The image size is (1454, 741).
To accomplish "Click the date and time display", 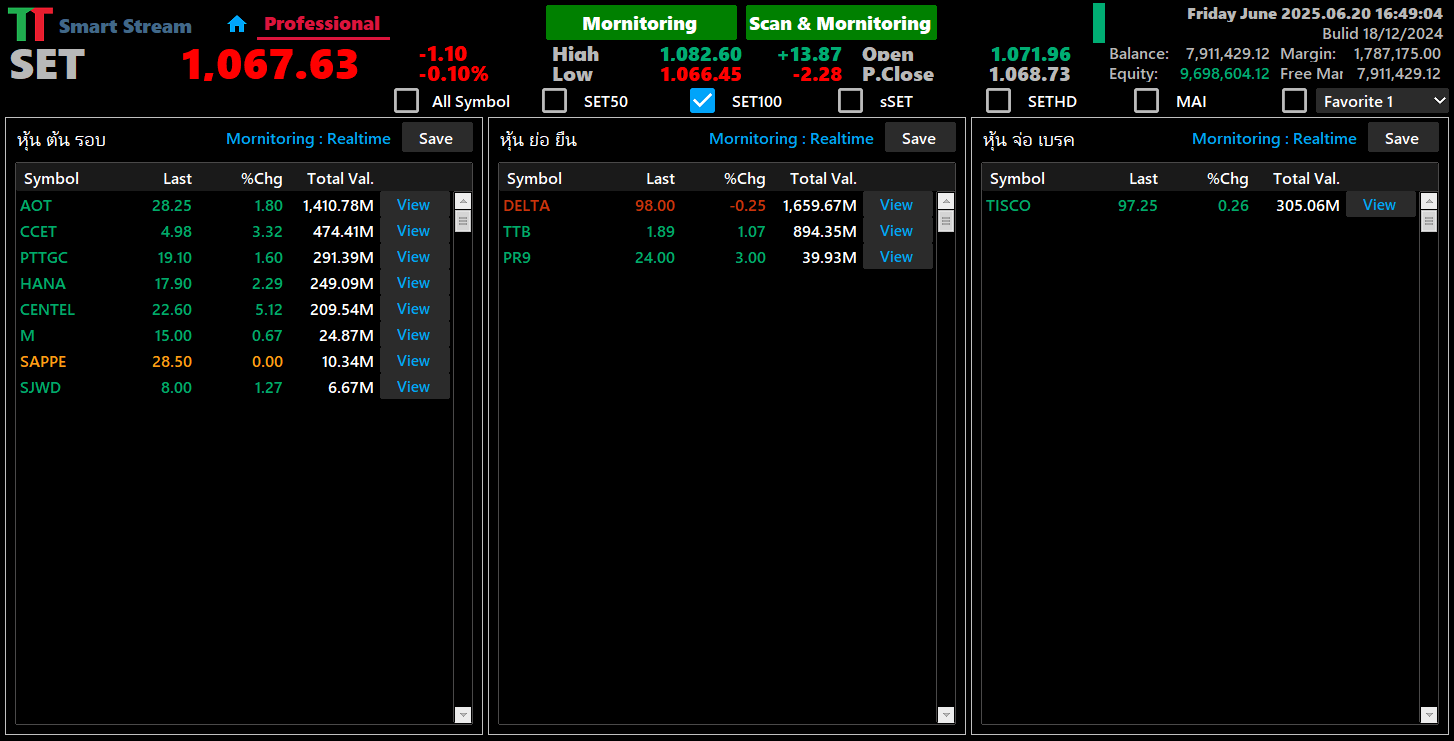I will (1315, 14).
